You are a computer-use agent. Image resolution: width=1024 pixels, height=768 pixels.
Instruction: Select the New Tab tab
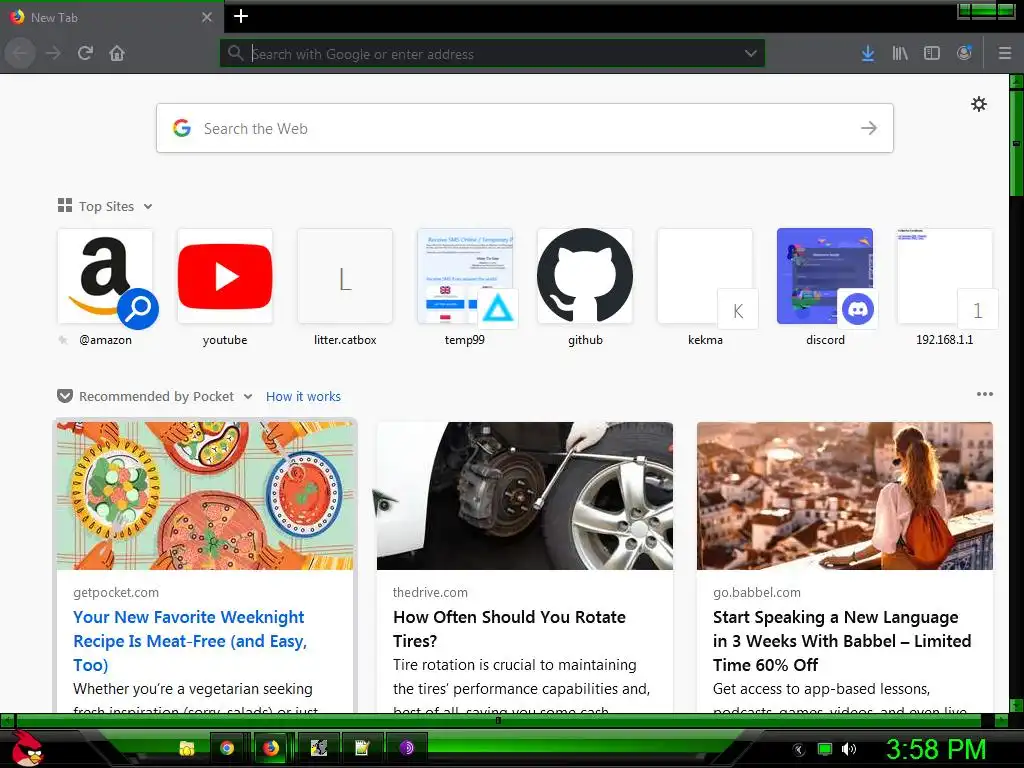click(x=111, y=18)
